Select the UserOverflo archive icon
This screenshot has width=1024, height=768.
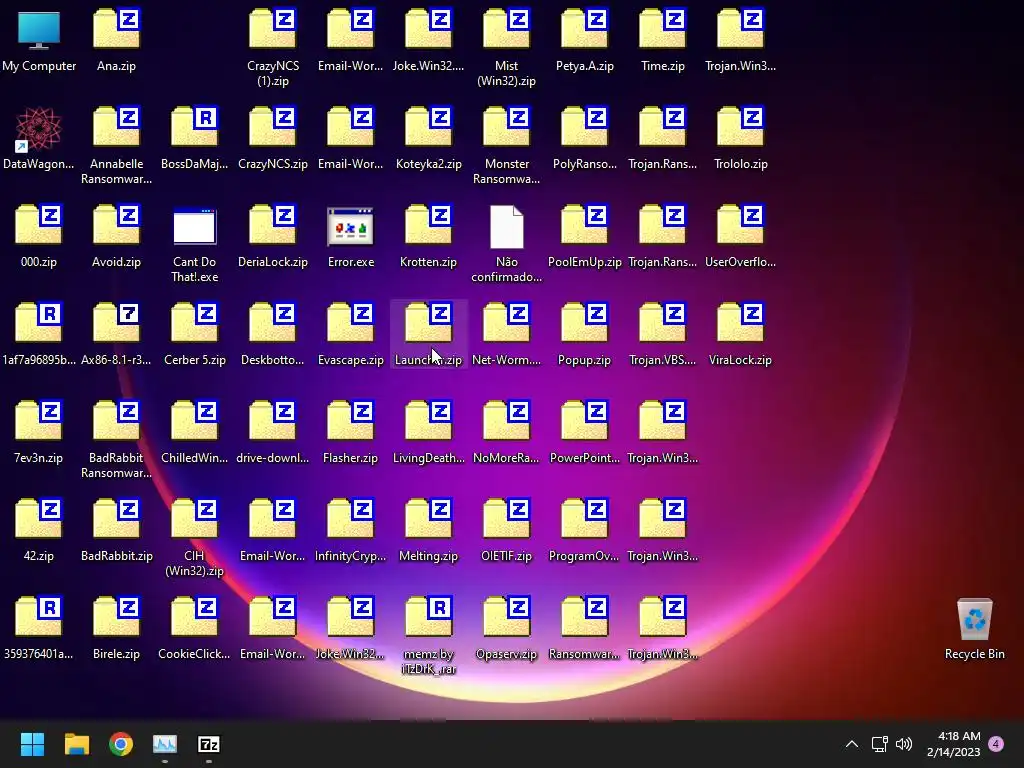(740, 225)
